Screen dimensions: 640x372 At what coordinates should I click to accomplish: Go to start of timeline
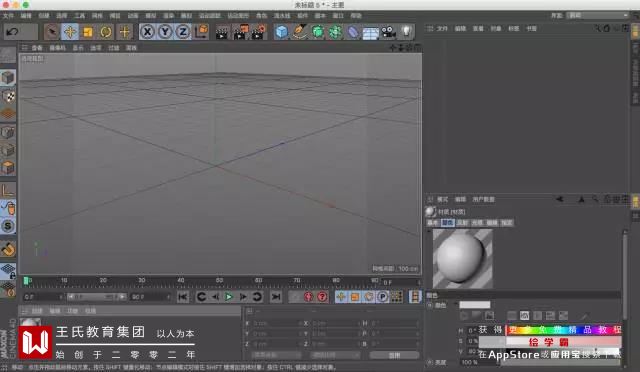183,297
